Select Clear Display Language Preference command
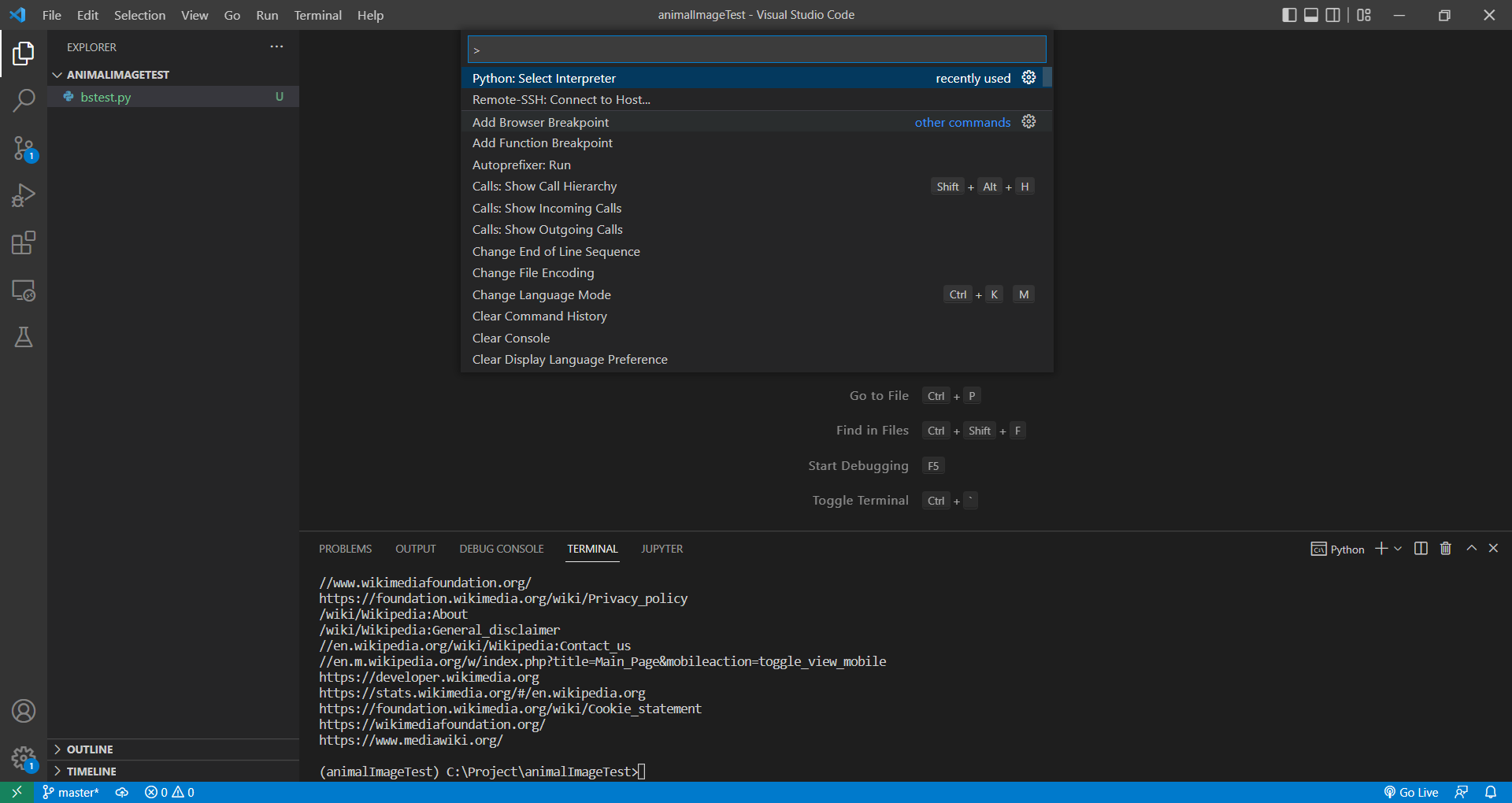 pos(752,359)
